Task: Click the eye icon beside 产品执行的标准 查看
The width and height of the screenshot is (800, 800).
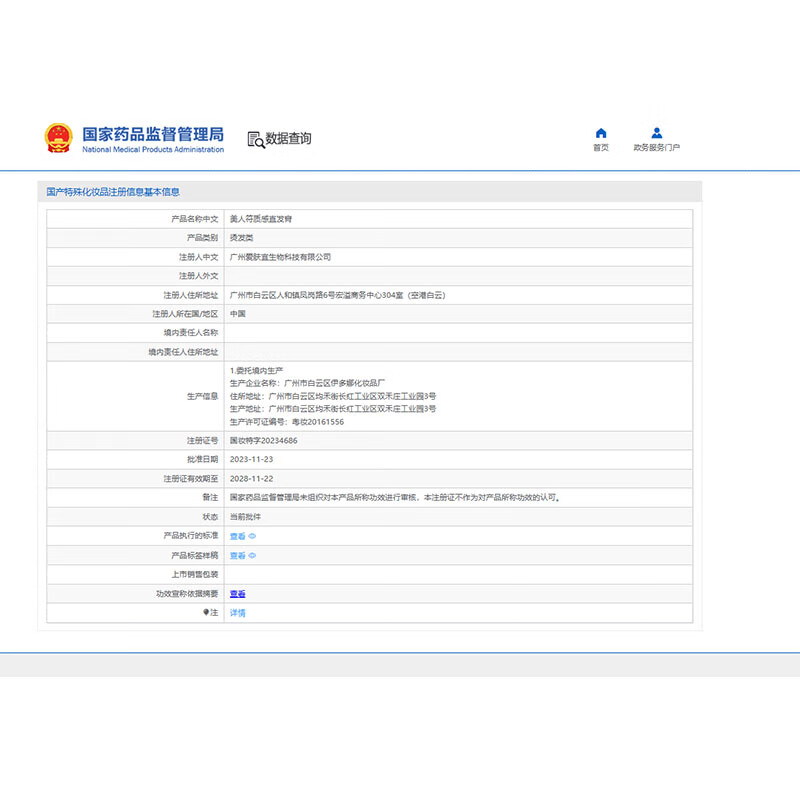Action: click(252, 536)
